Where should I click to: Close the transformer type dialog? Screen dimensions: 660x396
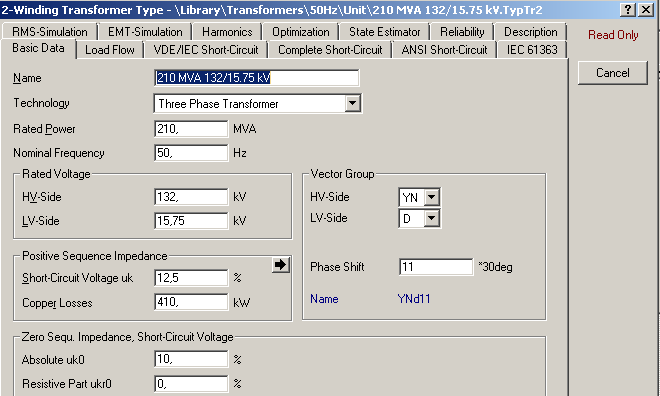click(646, 9)
